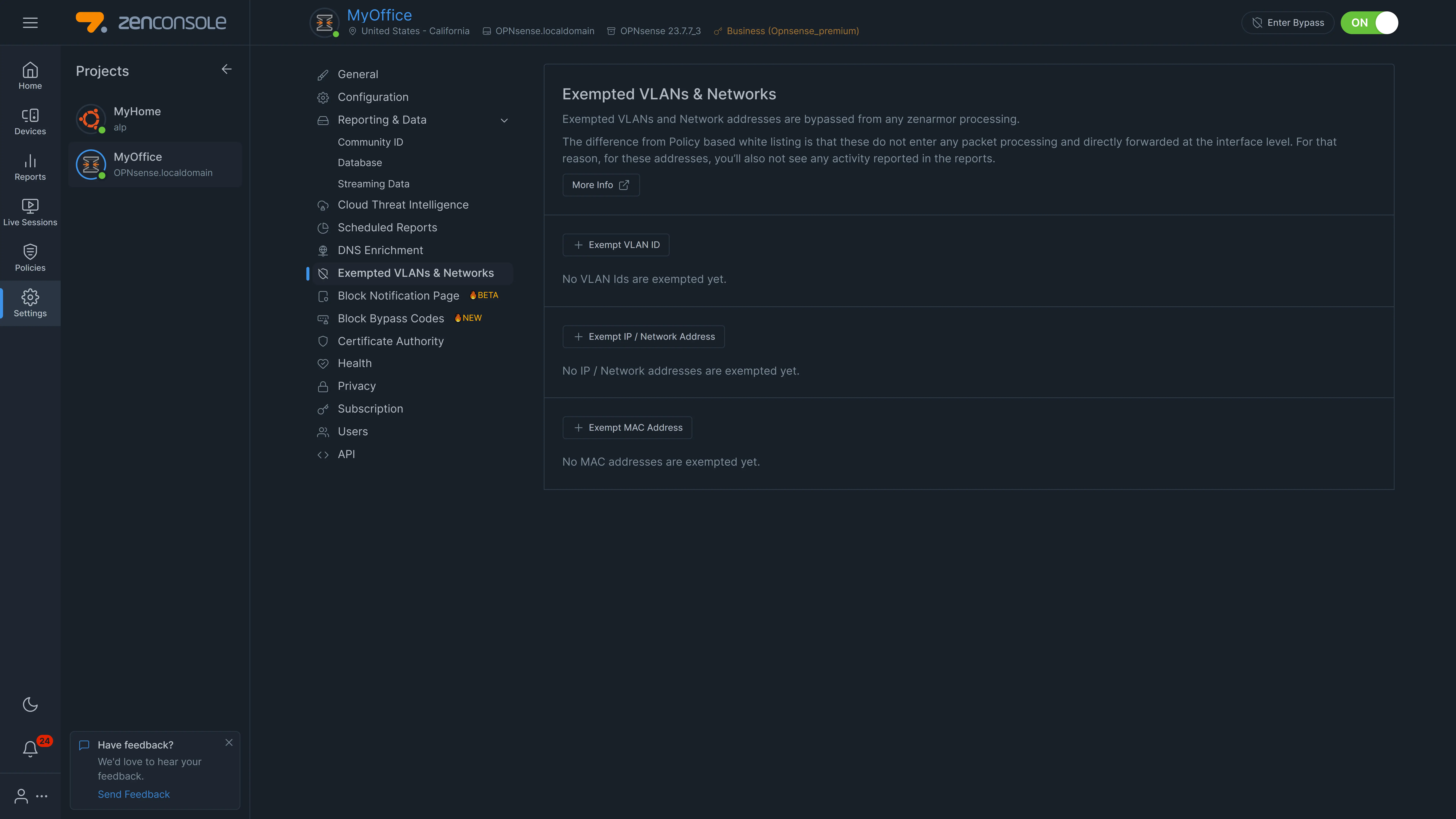Click the Enter Bypass button

coord(1288,23)
